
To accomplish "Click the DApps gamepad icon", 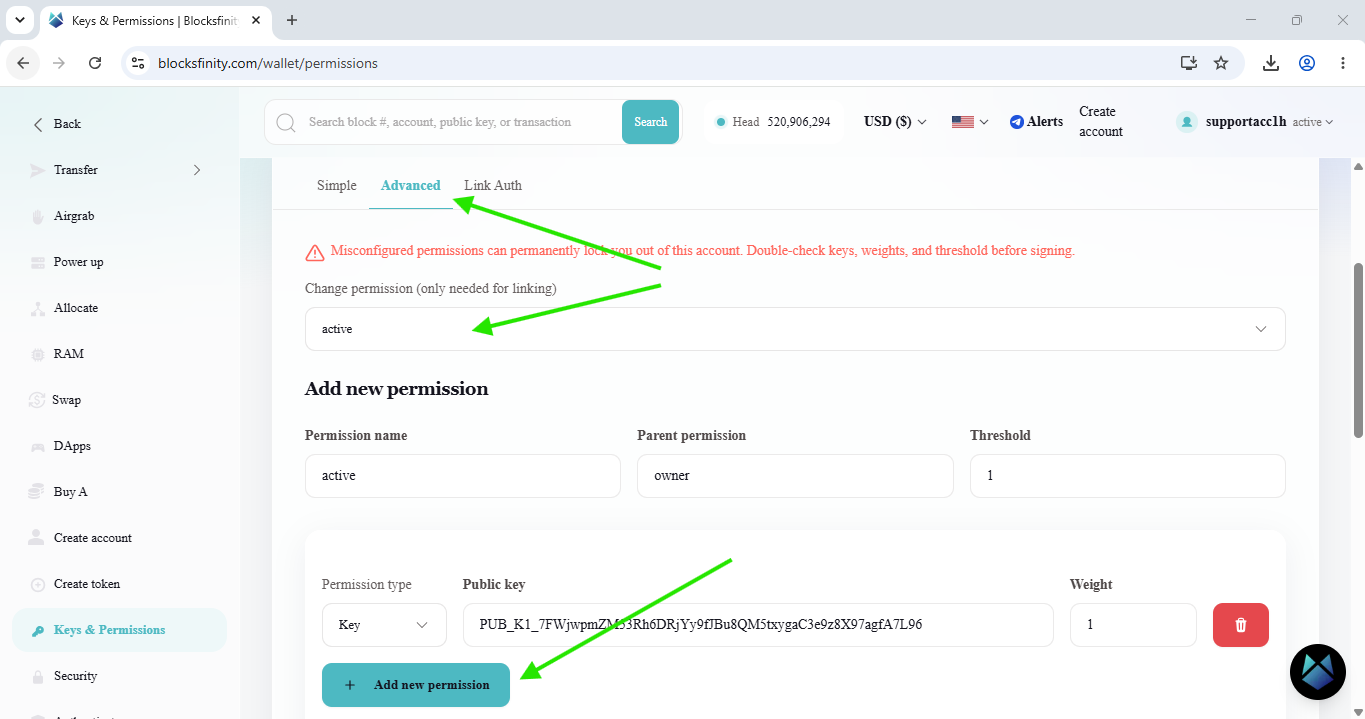I will coord(38,446).
